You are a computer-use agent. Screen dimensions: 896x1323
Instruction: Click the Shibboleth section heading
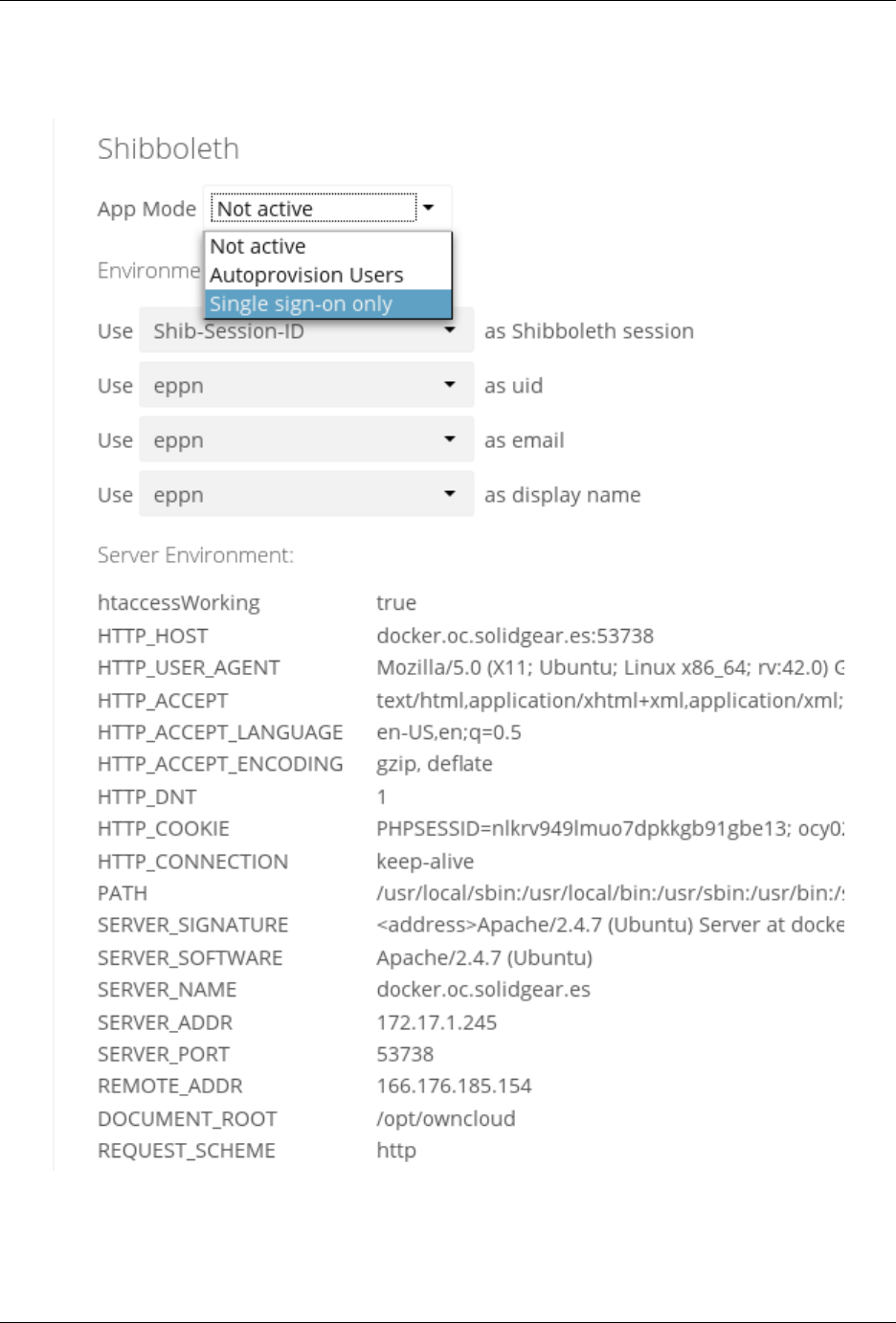168,149
